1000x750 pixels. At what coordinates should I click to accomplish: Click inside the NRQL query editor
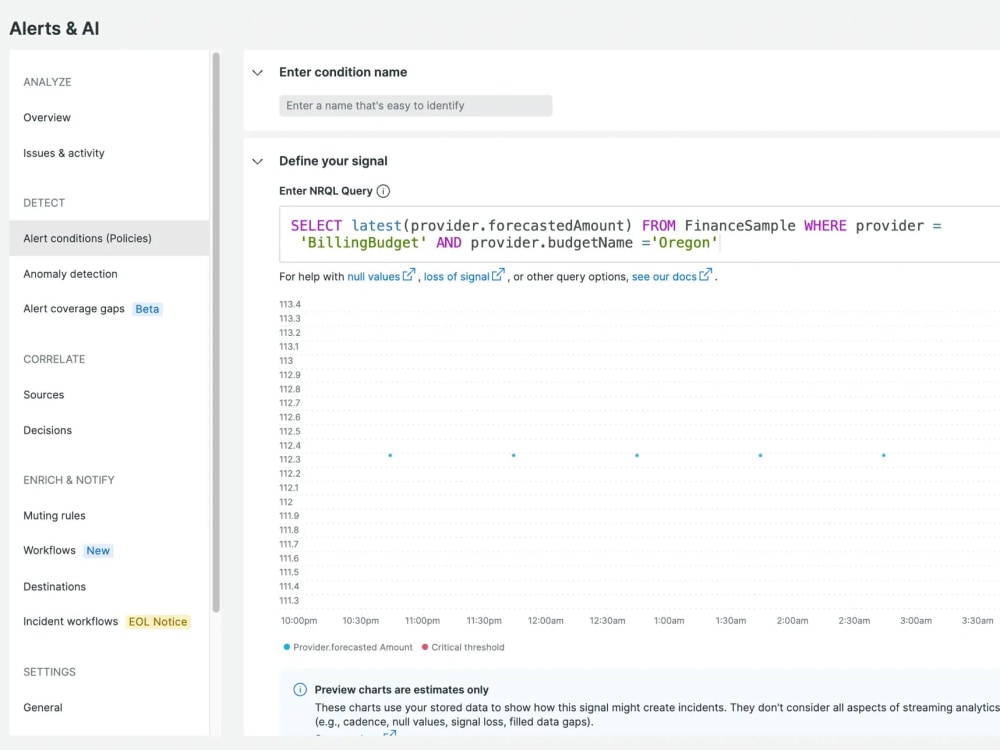pyautogui.click(x=639, y=234)
